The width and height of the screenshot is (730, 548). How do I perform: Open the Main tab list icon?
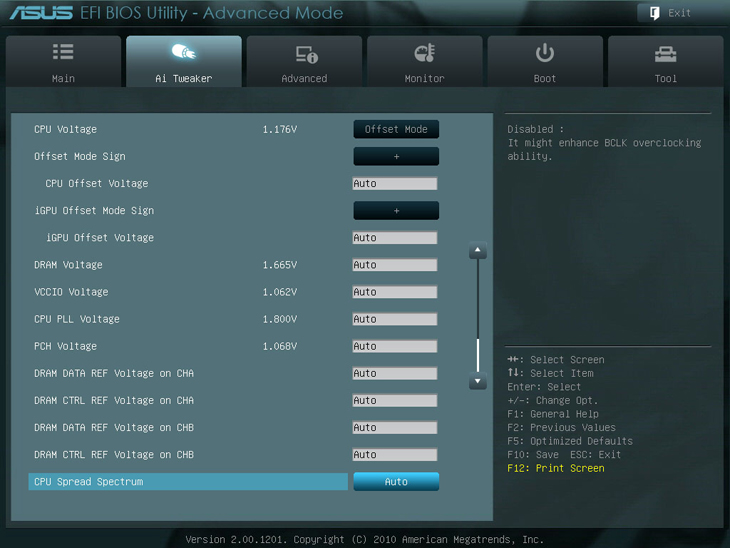[x=63, y=52]
